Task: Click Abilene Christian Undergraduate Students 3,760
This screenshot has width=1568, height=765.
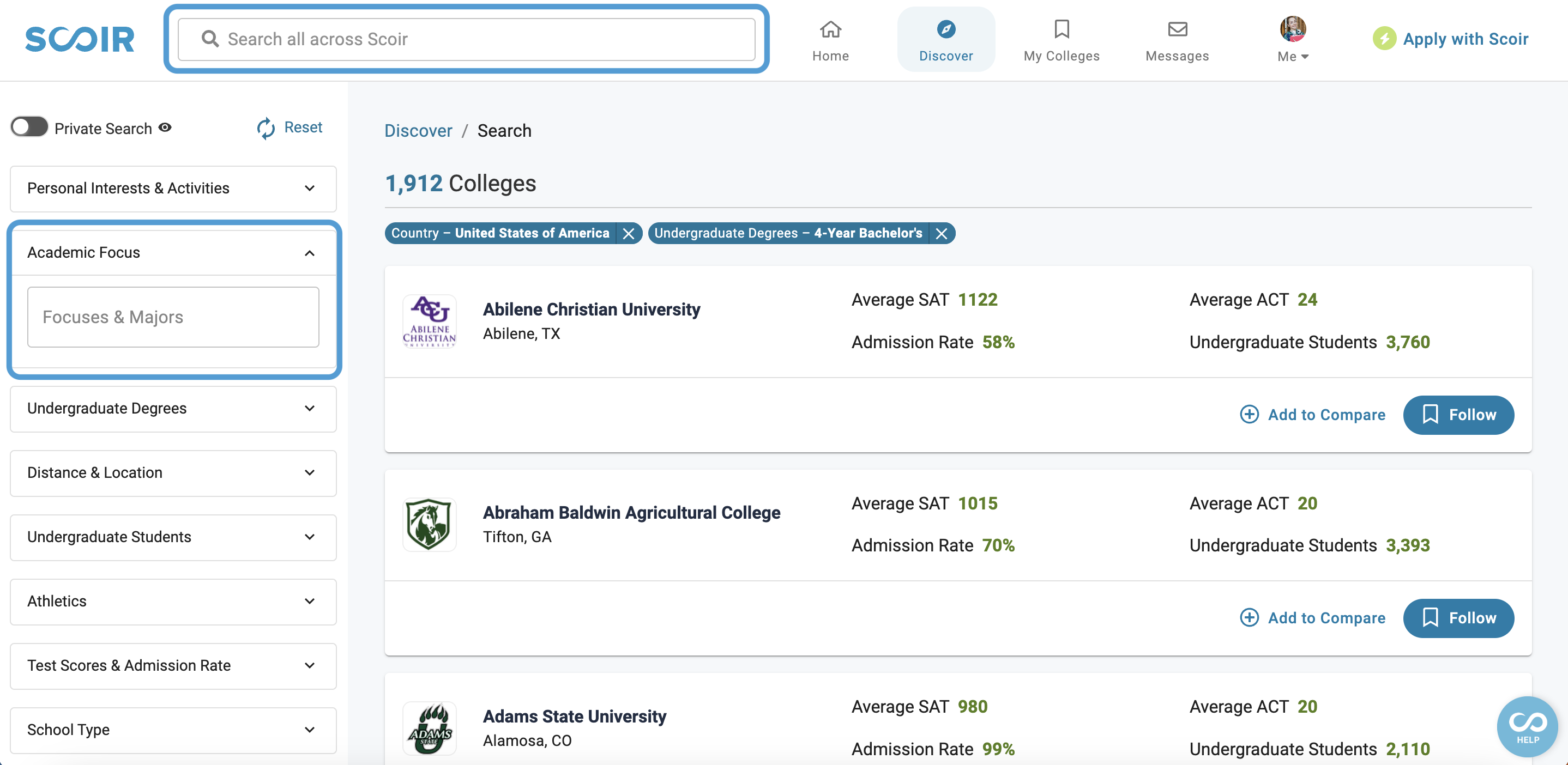Action: 1310,342
